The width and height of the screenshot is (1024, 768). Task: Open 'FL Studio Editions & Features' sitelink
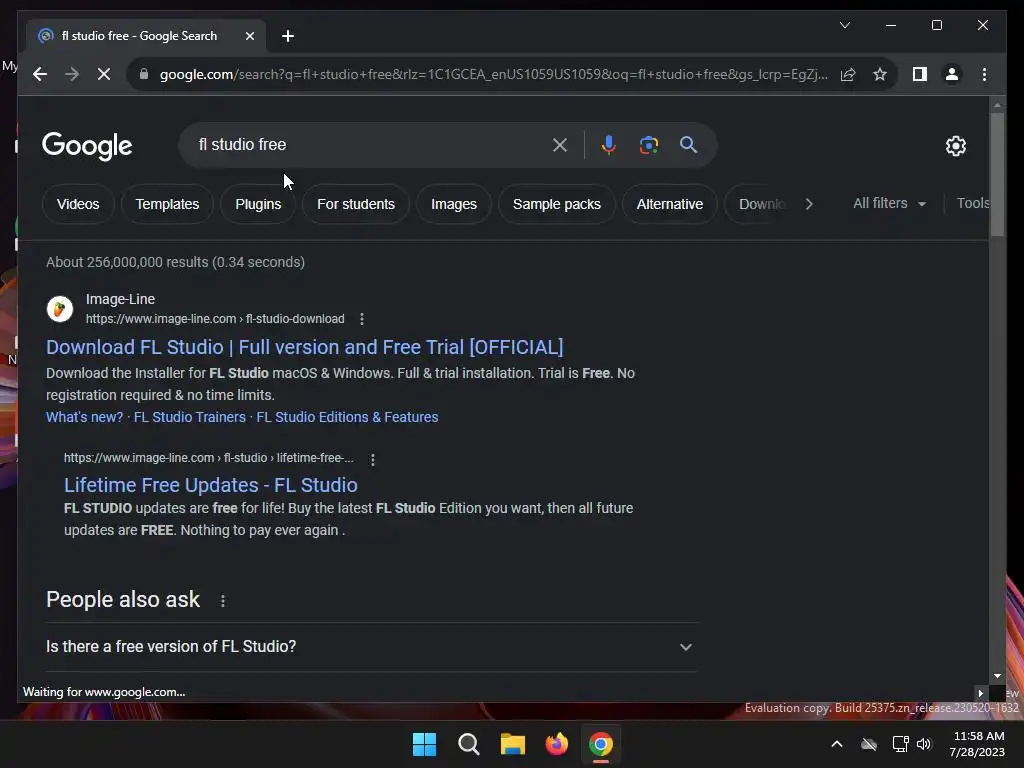click(347, 417)
